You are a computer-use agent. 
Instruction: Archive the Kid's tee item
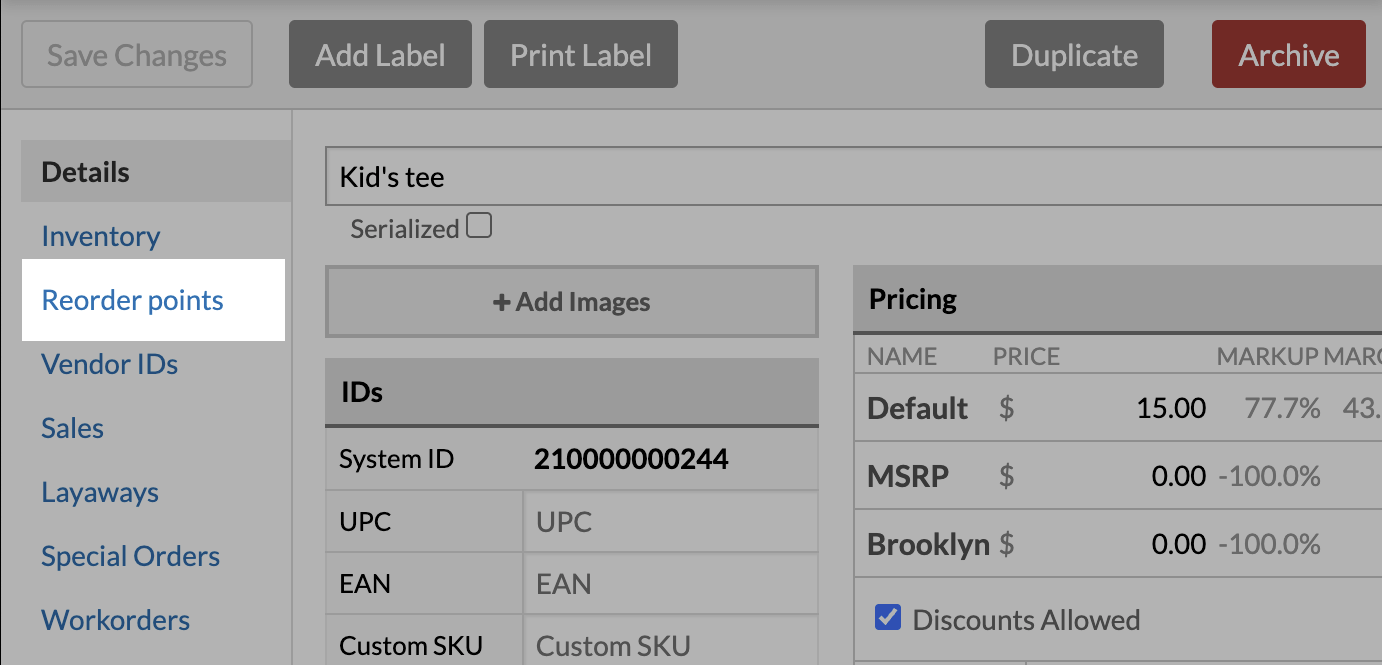pyautogui.click(x=1288, y=55)
